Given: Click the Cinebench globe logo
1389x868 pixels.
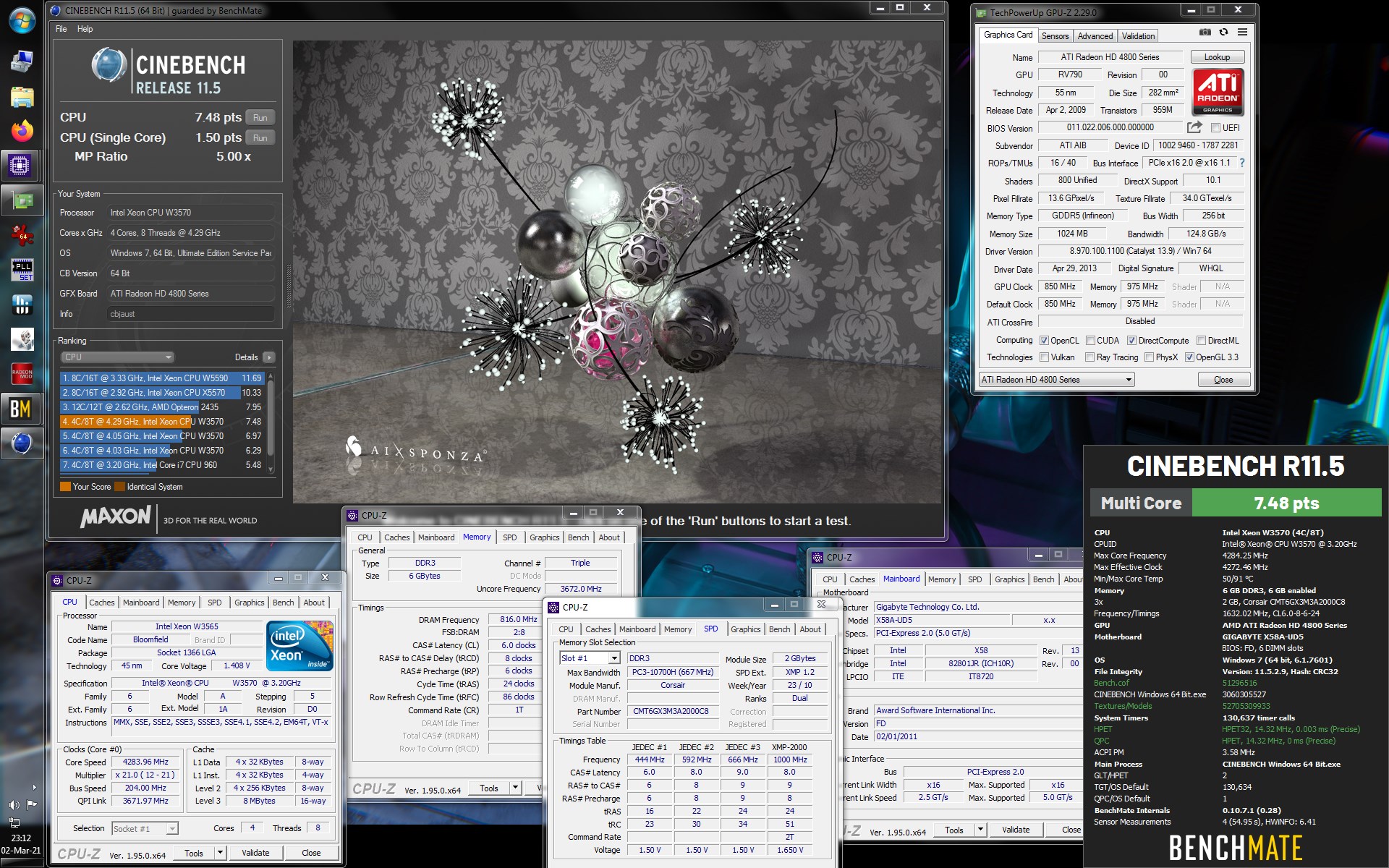Looking at the screenshot, I should coord(109,64).
